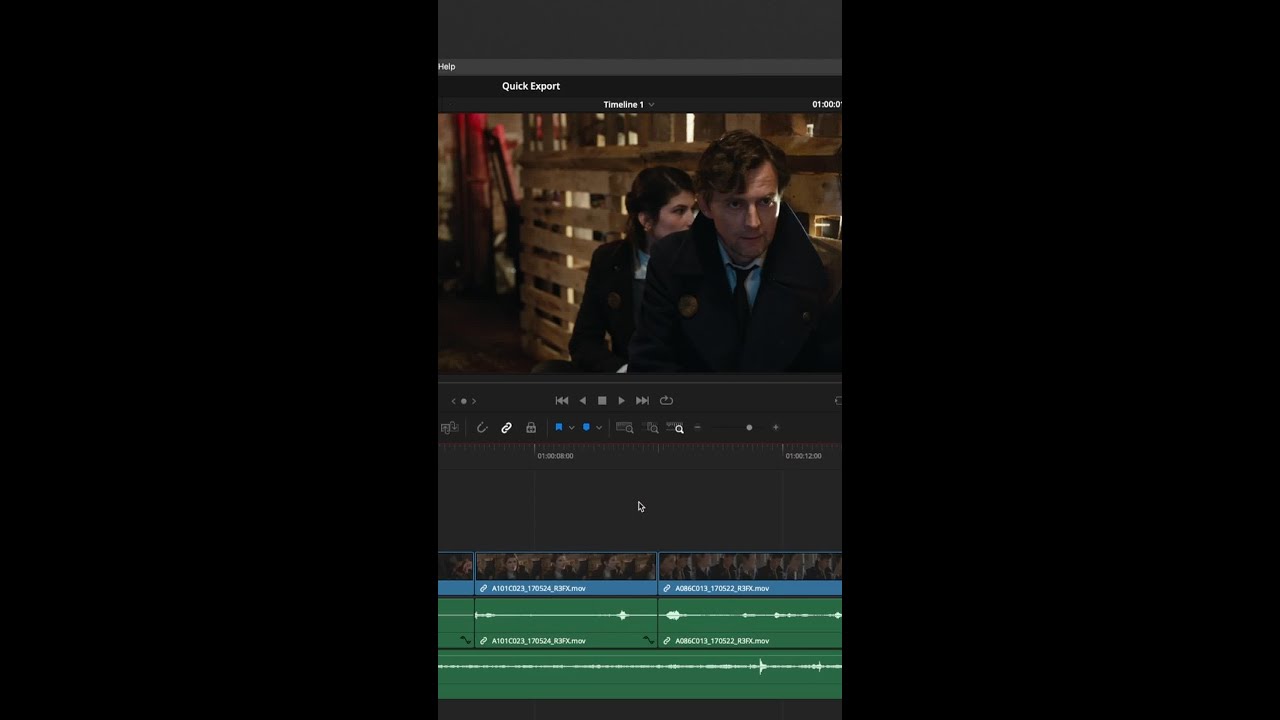Select full extent zoom icon
1280x720 pixels.
[x=625, y=428]
